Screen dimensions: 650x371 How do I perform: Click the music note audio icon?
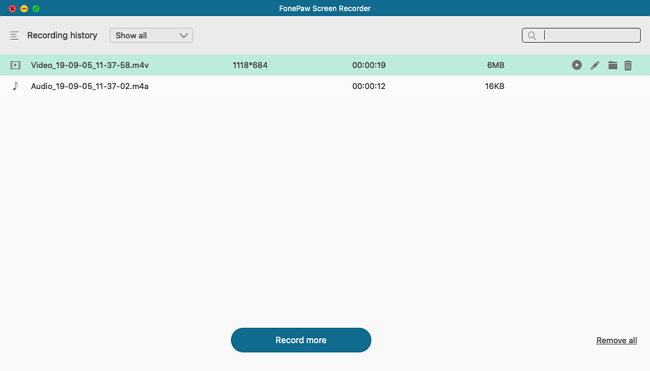coord(15,86)
